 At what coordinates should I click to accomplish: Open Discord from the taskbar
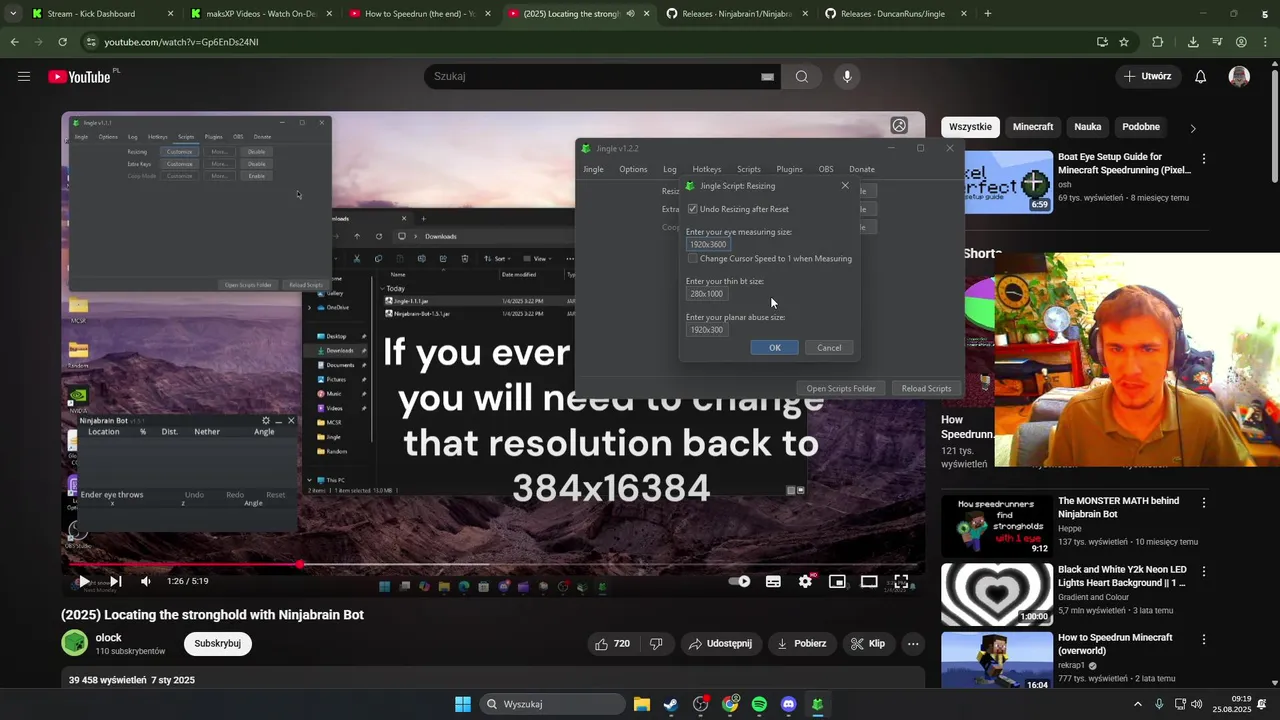pyautogui.click(x=788, y=704)
